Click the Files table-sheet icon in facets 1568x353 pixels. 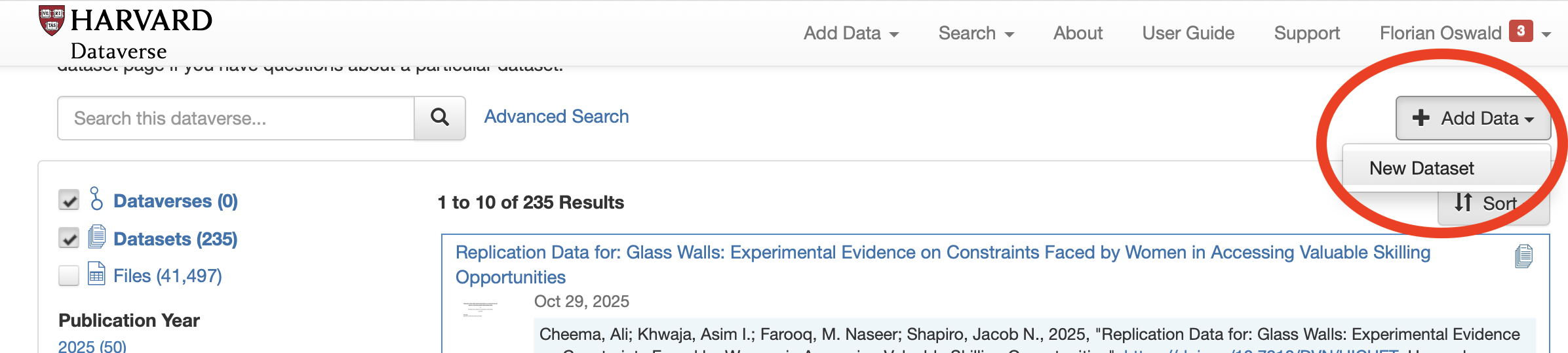click(x=96, y=274)
